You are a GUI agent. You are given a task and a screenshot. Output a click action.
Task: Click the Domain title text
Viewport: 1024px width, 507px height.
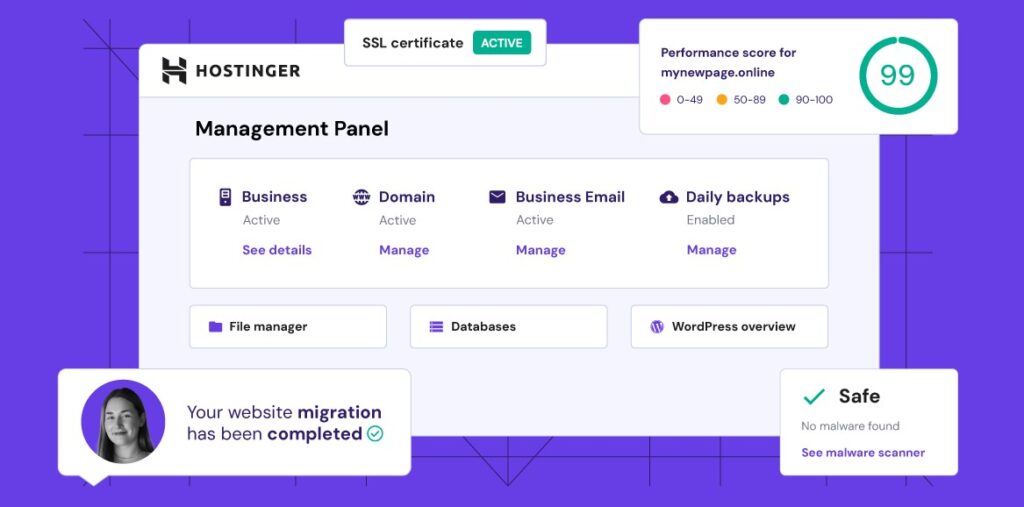pyautogui.click(x=407, y=197)
